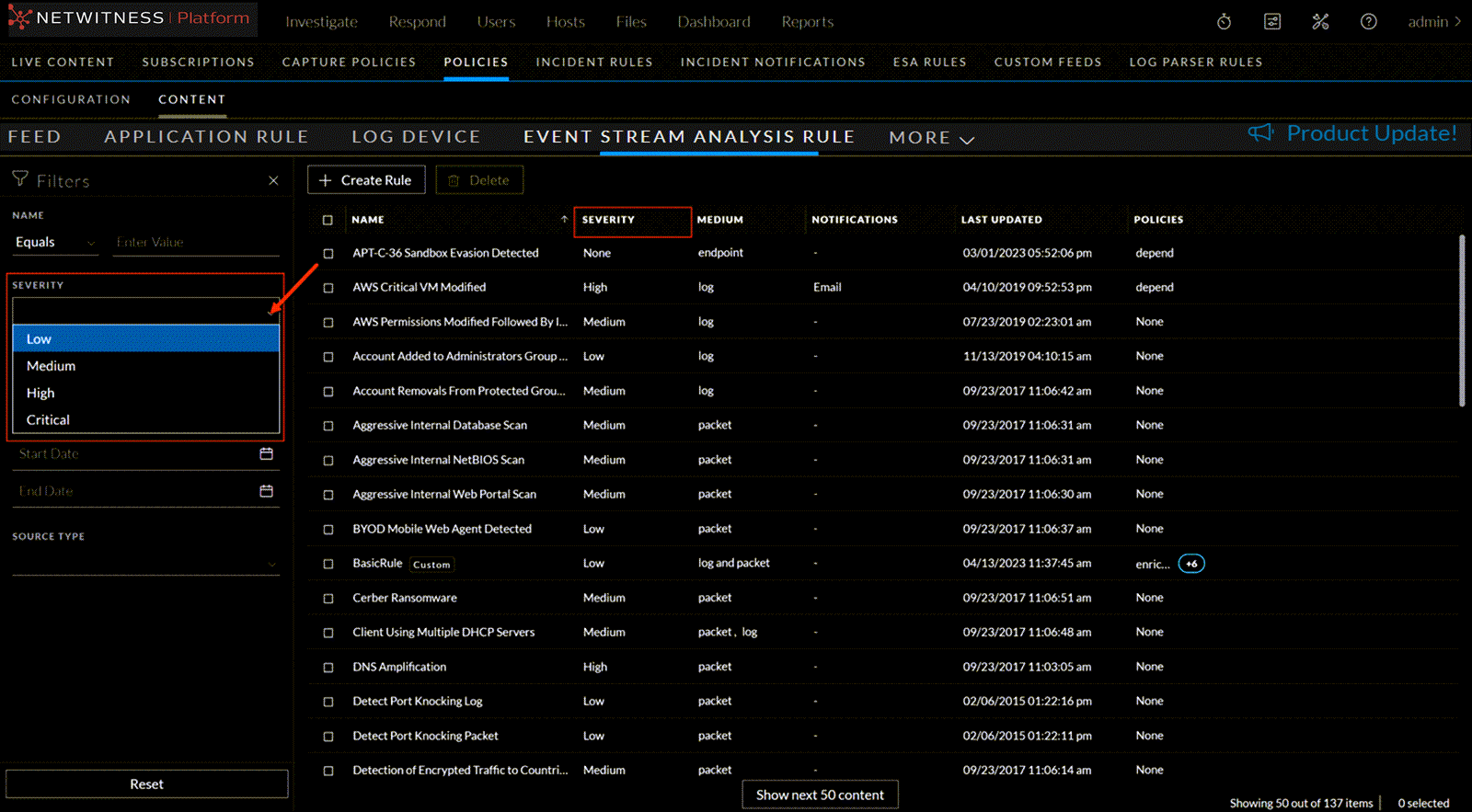Open the LOG DEVICE content tab
Screen dimensions: 1472x812
[416, 137]
